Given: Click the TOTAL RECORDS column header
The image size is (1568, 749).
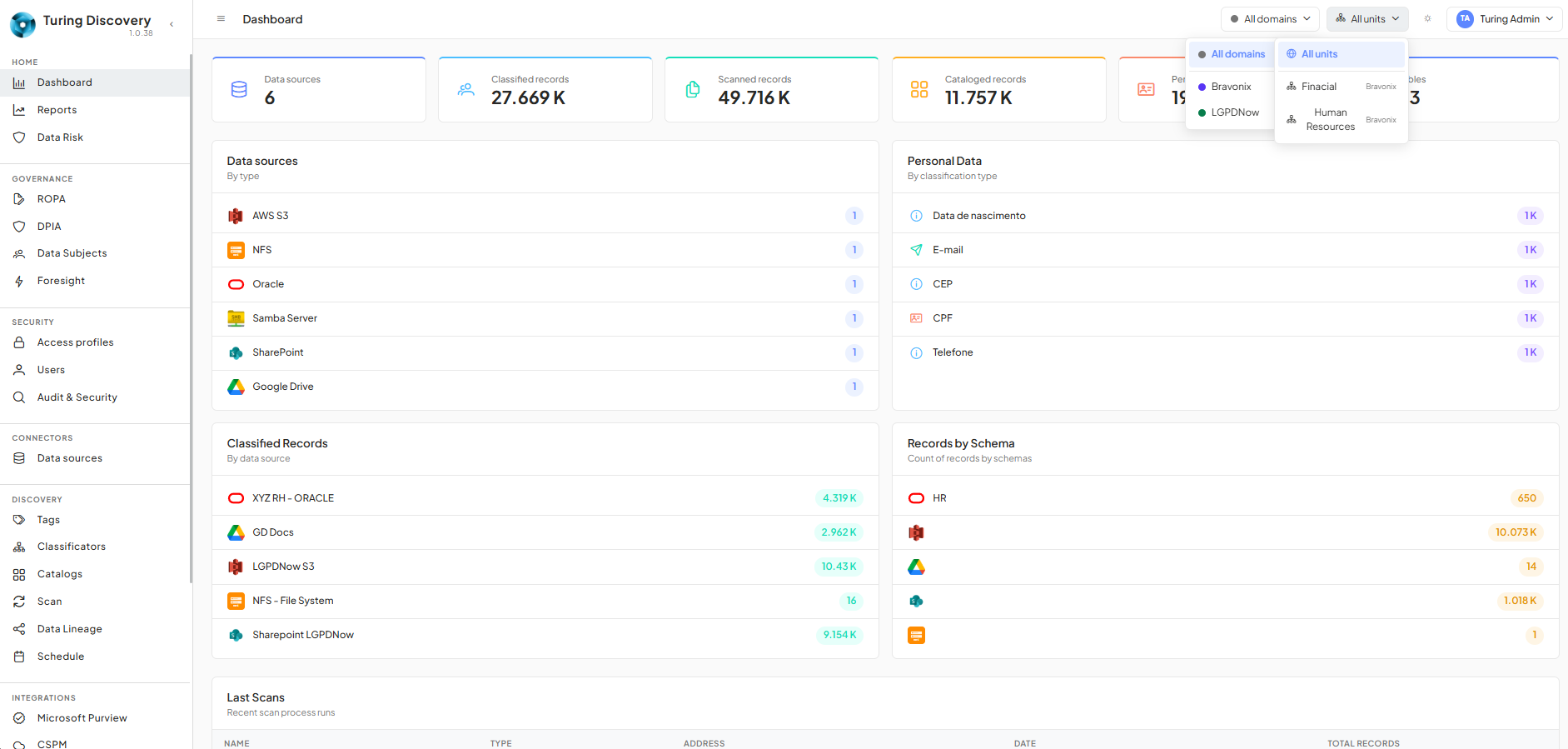Looking at the screenshot, I should (x=1363, y=743).
